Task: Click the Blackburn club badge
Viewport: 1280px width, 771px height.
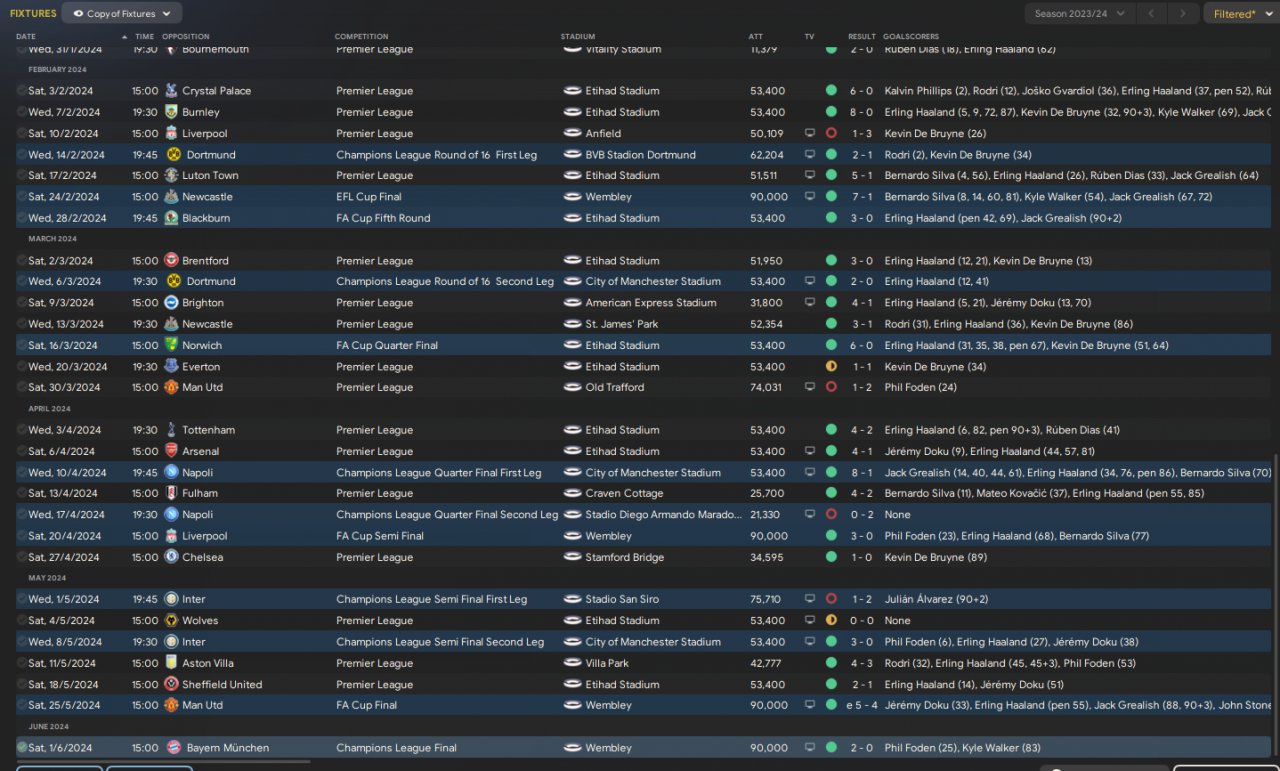Action: click(x=171, y=218)
